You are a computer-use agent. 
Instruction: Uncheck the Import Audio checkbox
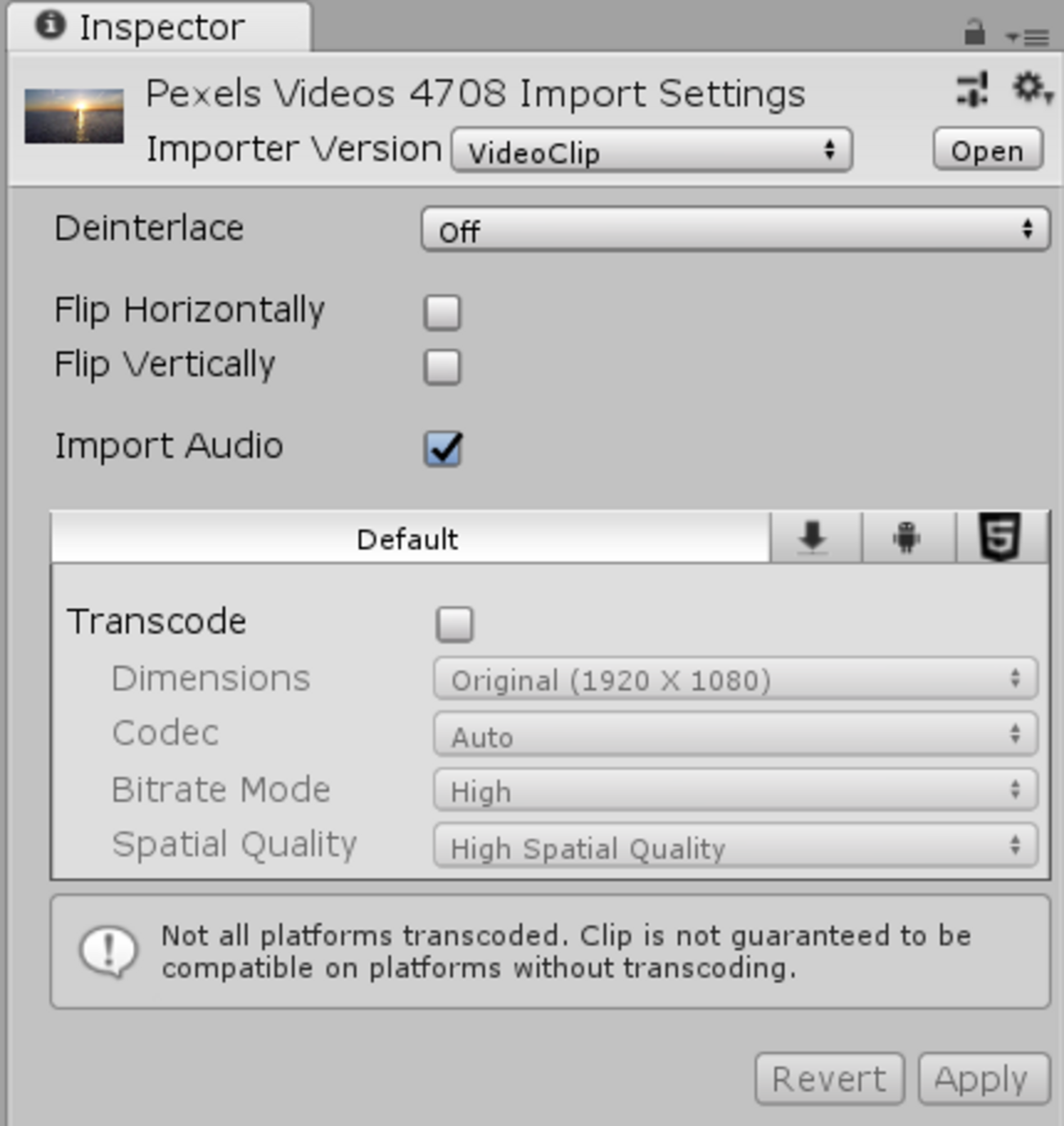pyautogui.click(x=443, y=448)
